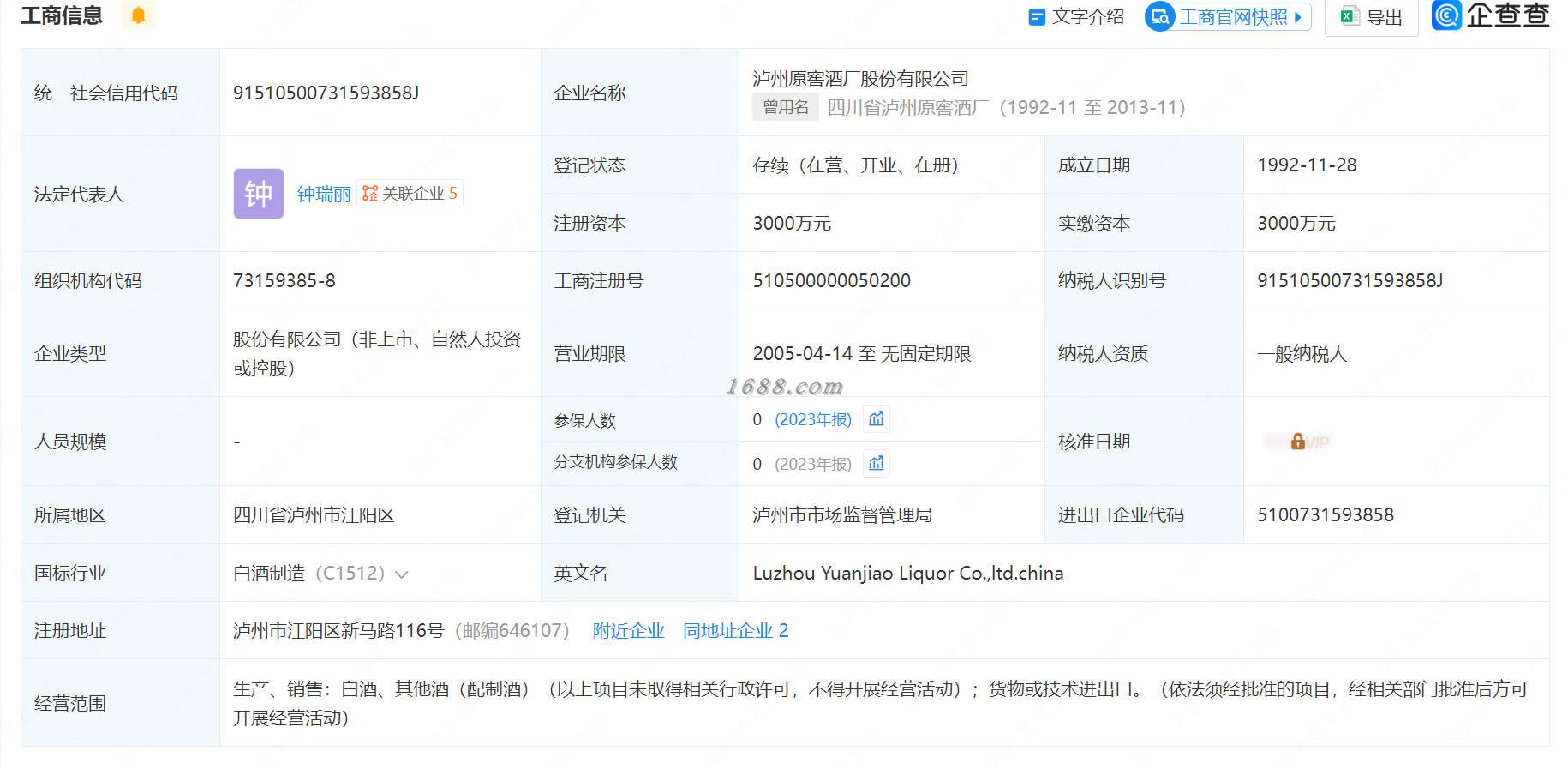
Task: Click the orange notification bell icon
Action: tap(138, 15)
